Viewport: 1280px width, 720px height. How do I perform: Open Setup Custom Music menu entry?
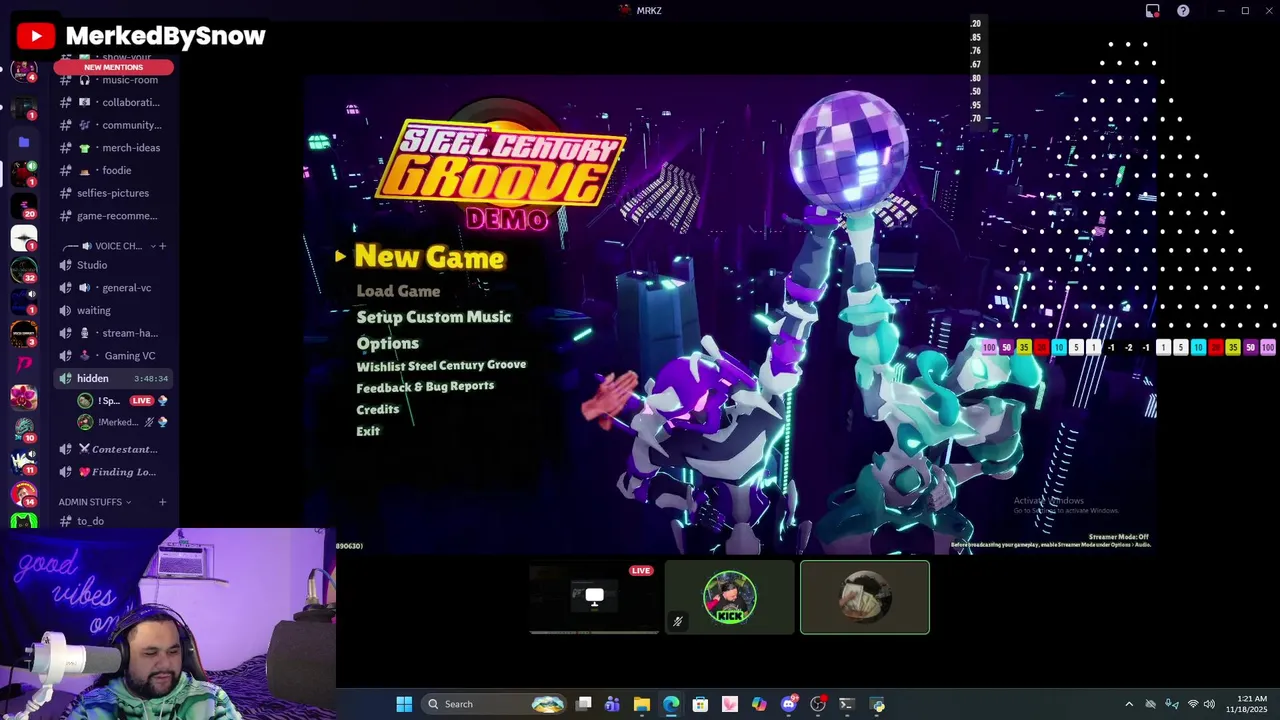pyautogui.click(x=434, y=317)
